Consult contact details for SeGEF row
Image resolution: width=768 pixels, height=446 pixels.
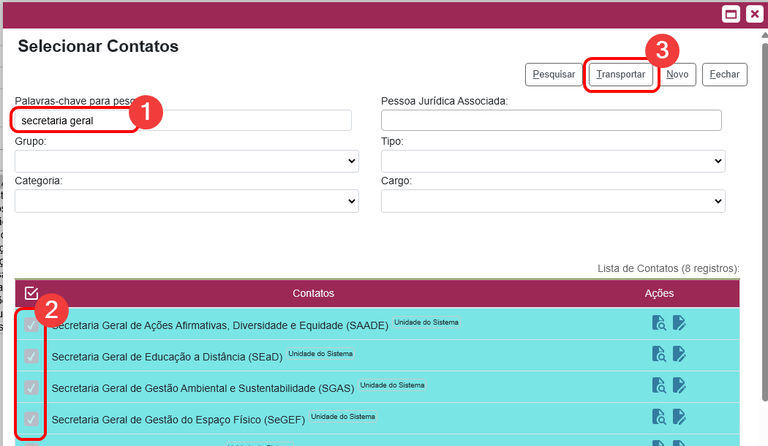pyautogui.click(x=659, y=417)
